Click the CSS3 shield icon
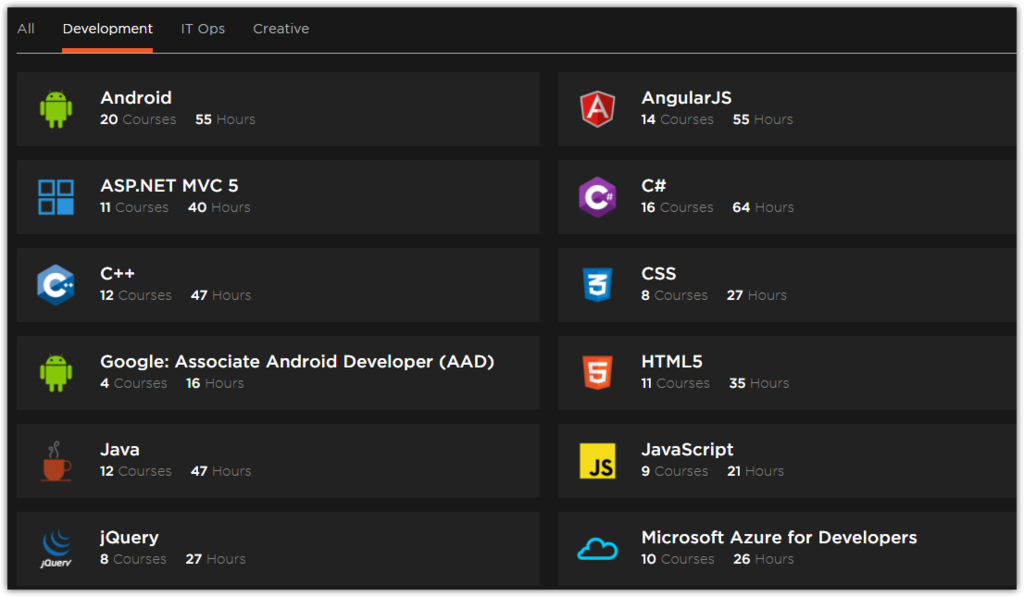The width and height of the screenshot is (1024, 597). 597,285
